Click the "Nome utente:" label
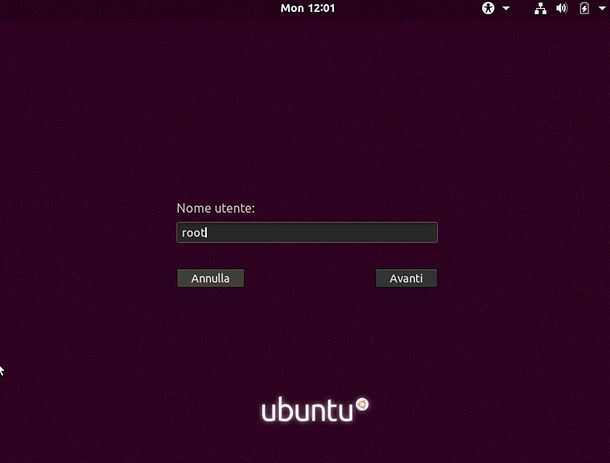Screen dimensions: 610x463 pos(216,208)
